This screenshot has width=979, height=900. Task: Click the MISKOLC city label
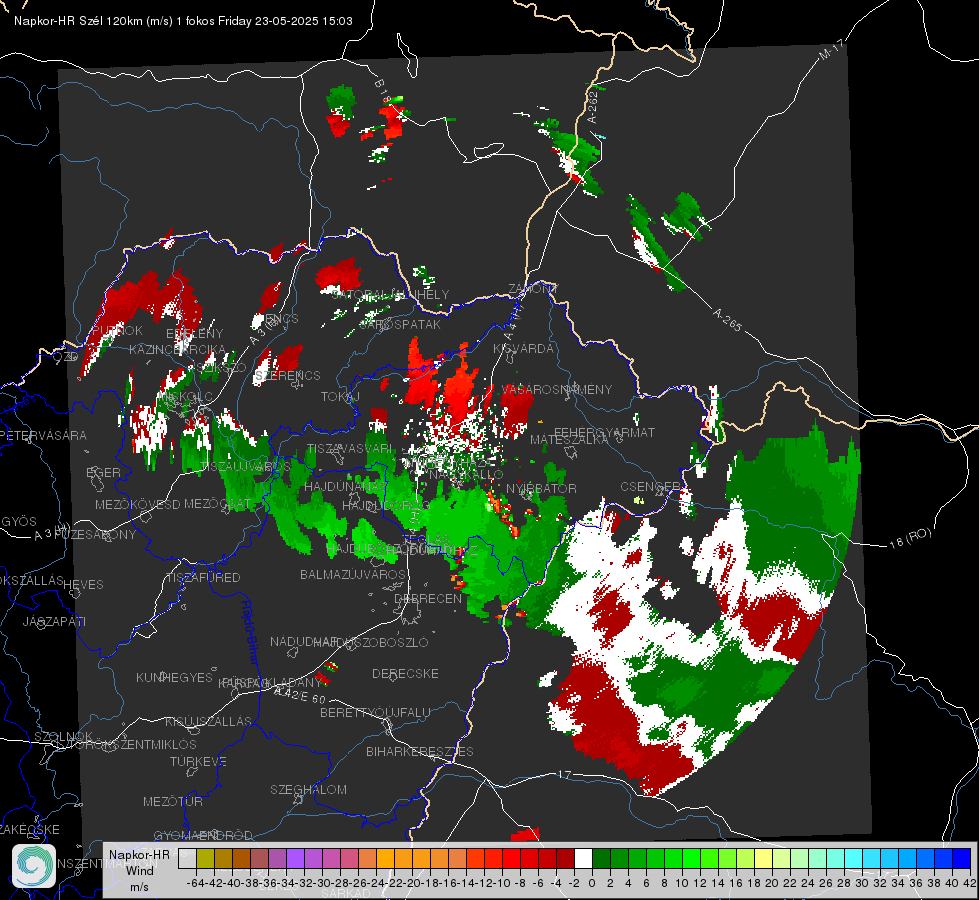coord(185,397)
